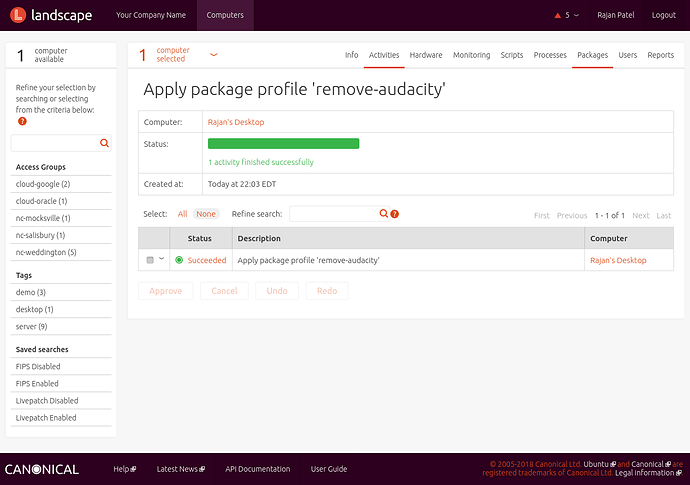Go to the Users tab
This screenshot has width=690, height=485.
pos(628,55)
